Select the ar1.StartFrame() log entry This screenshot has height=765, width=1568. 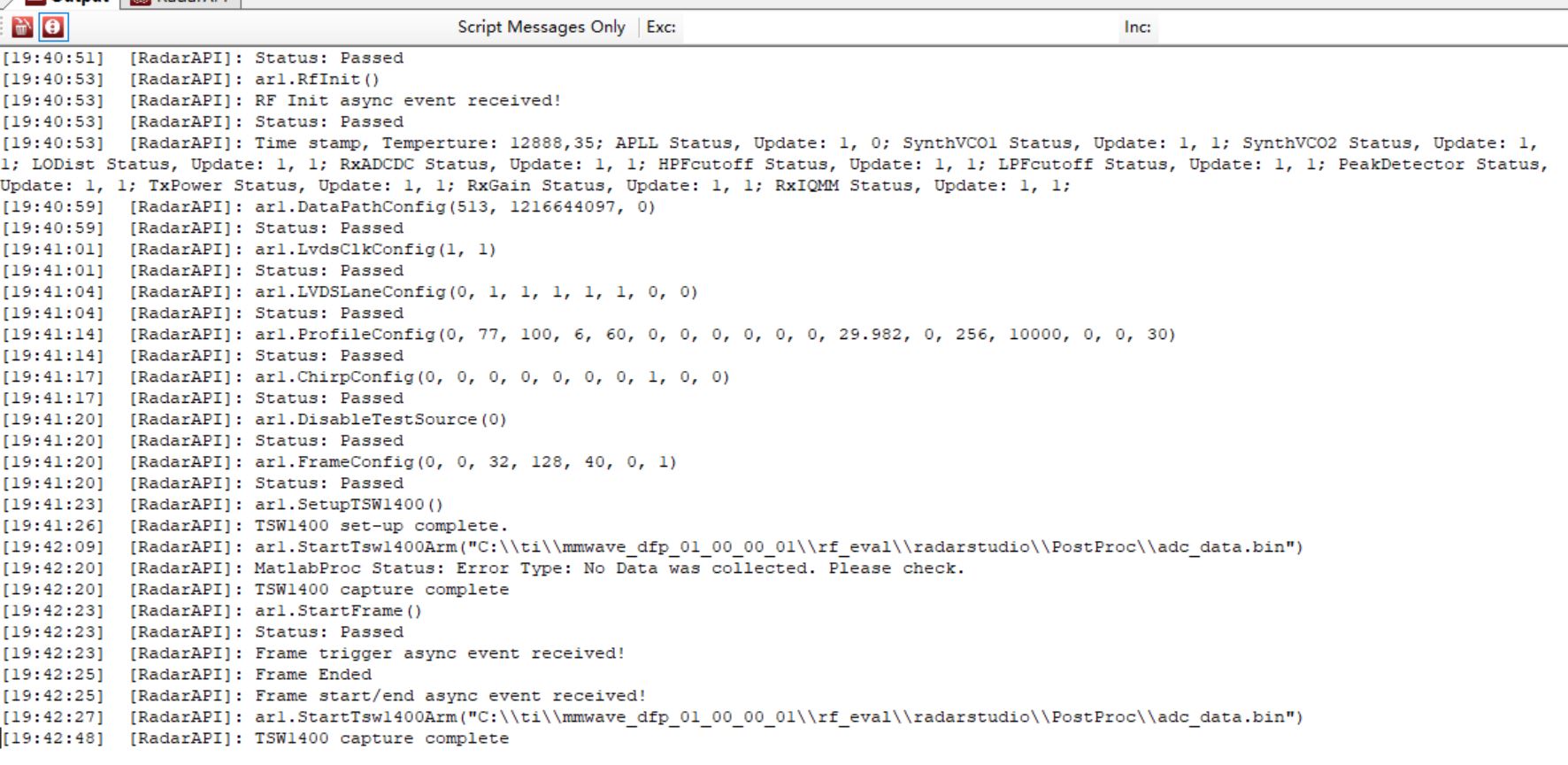tap(211, 611)
